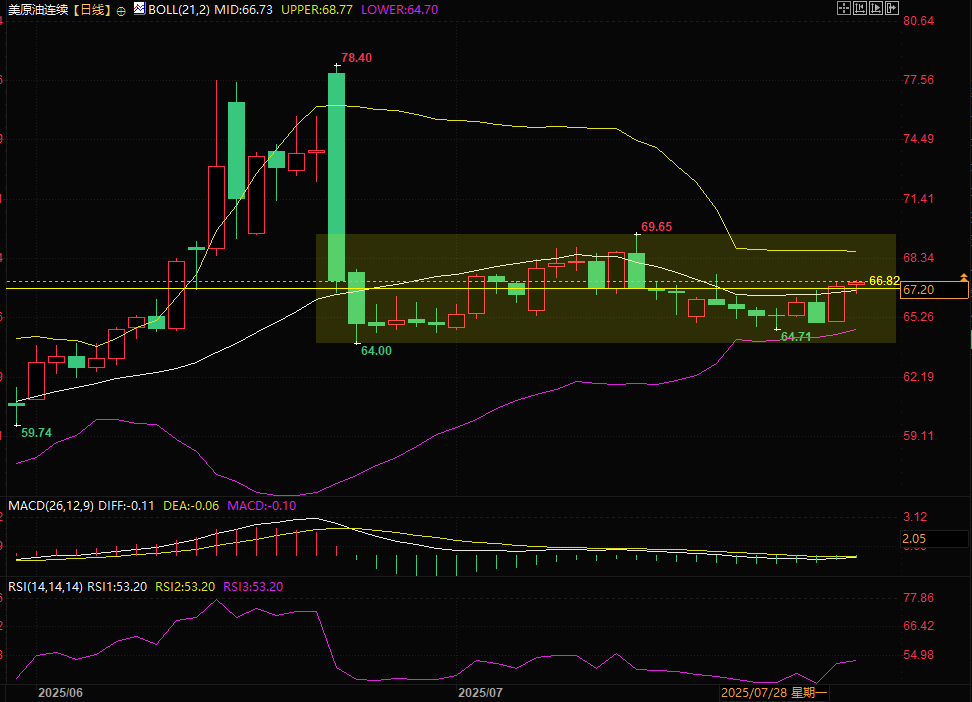Click the 71.41 price axis label
The height and width of the screenshot is (702, 972).
pyautogui.click(x=919, y=199)
